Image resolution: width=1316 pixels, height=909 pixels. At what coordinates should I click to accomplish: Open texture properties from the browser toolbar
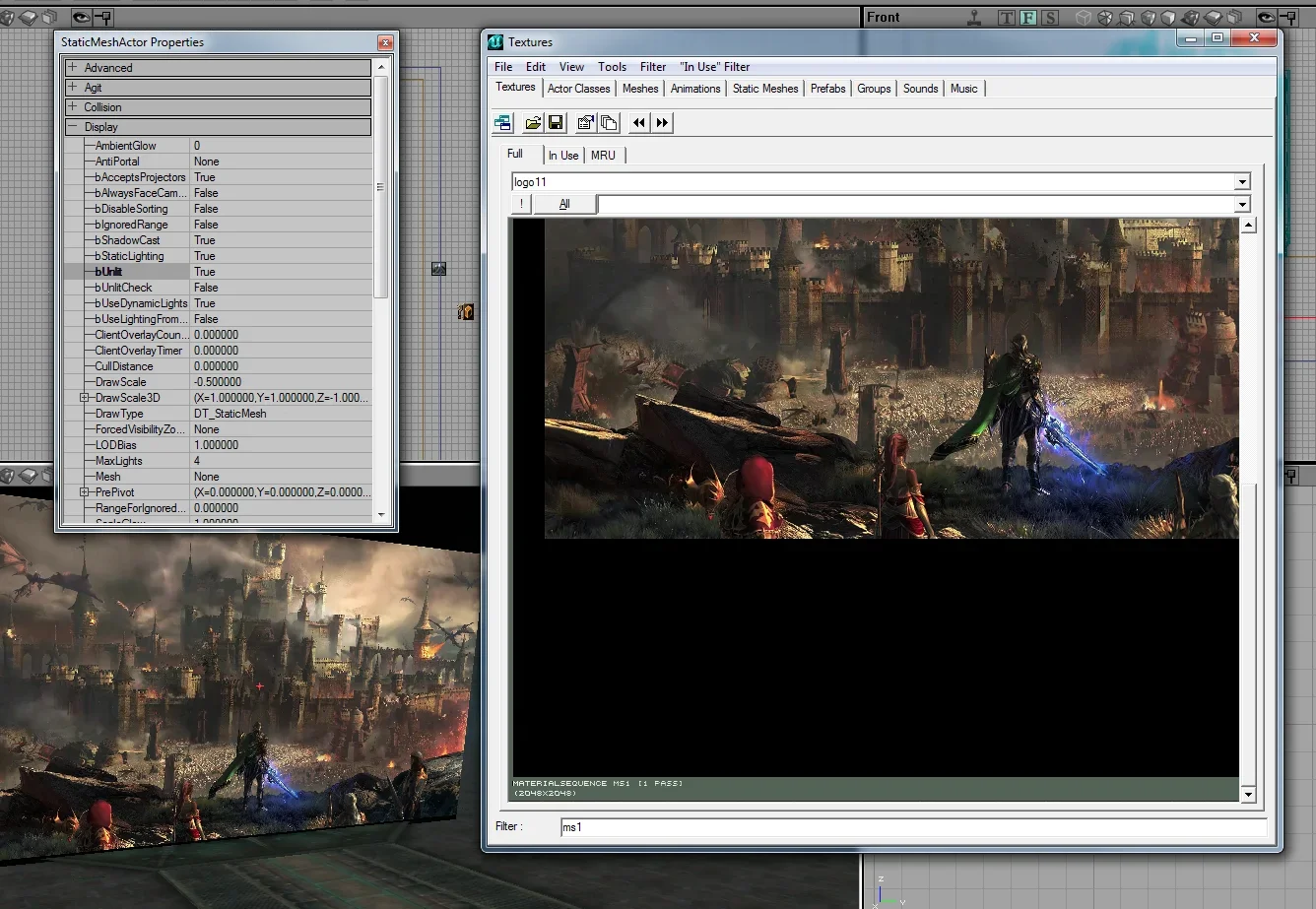[x=586, y=123]
